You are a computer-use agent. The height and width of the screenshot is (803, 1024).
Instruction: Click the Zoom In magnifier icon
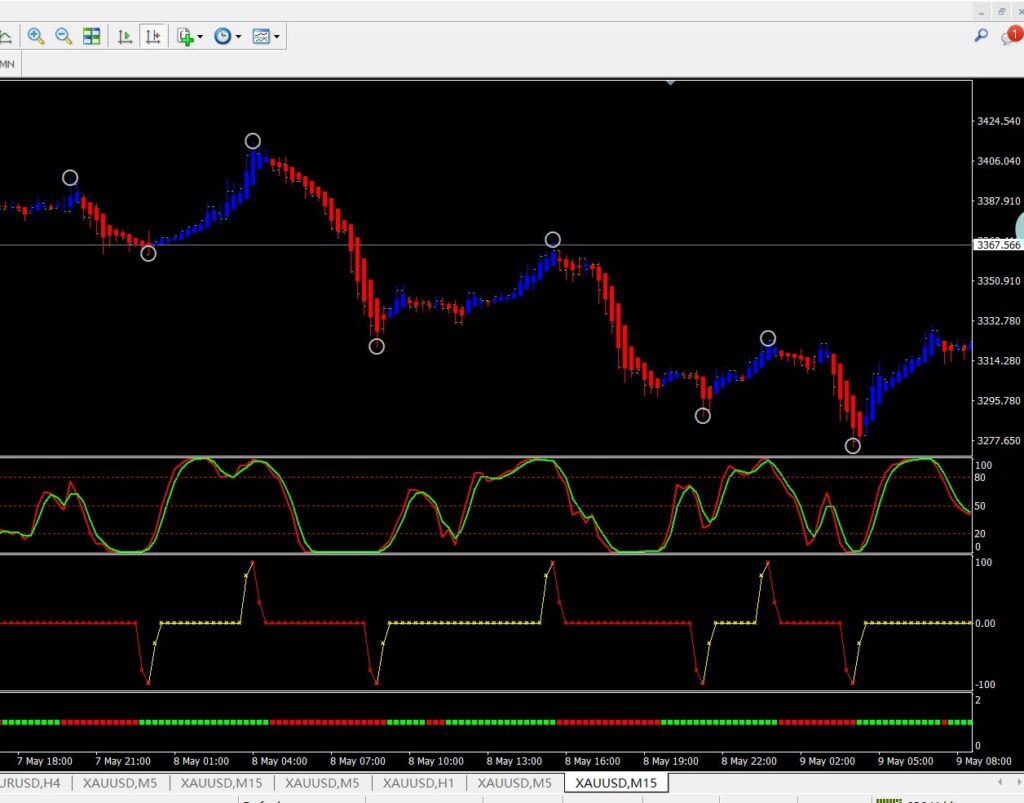click(x=35, y=37)
